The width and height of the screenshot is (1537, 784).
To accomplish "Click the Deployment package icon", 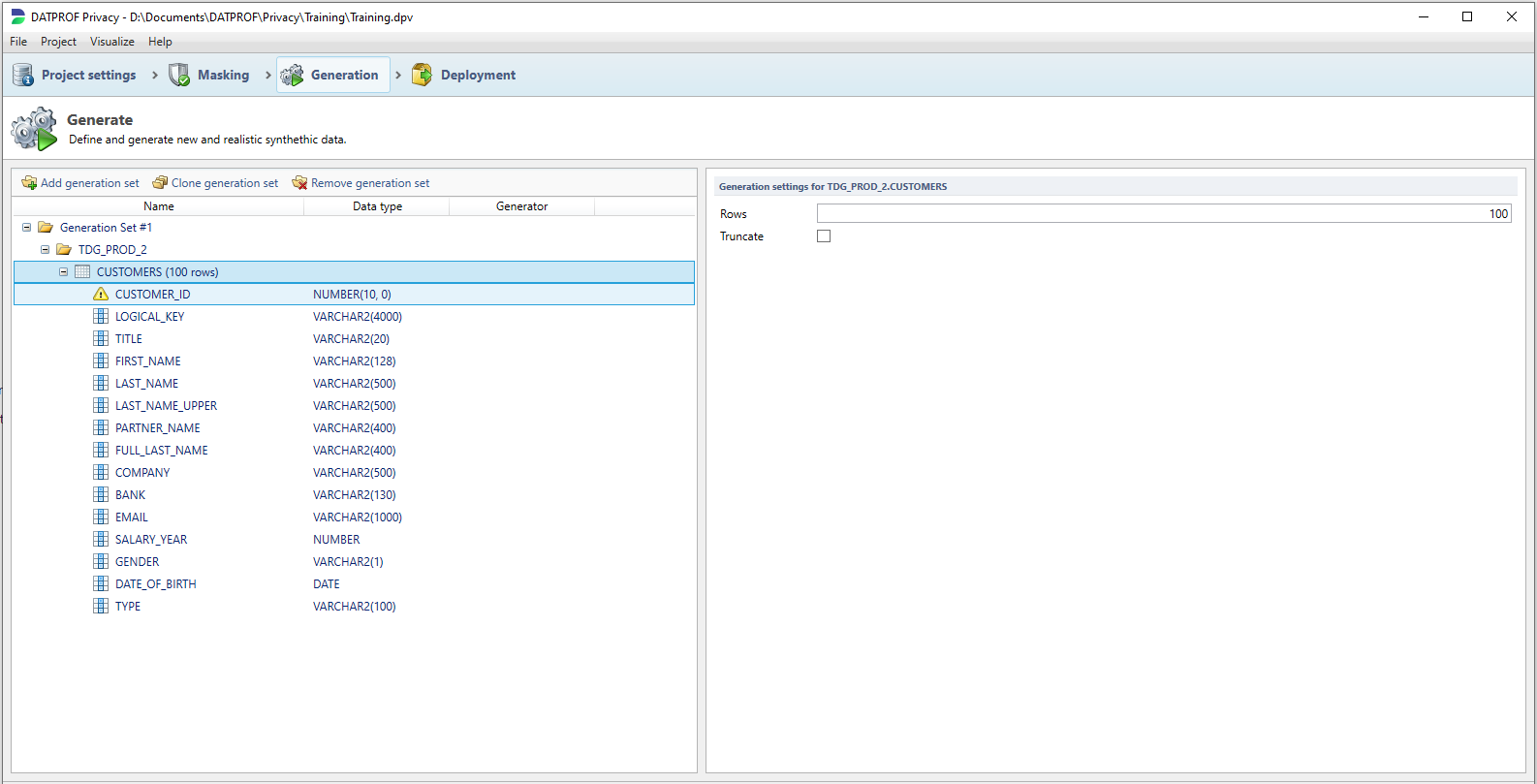I will pos(422,75).
